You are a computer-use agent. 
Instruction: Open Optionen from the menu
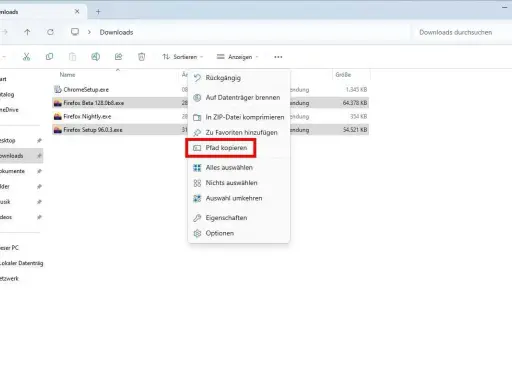[x=239, y=233]
